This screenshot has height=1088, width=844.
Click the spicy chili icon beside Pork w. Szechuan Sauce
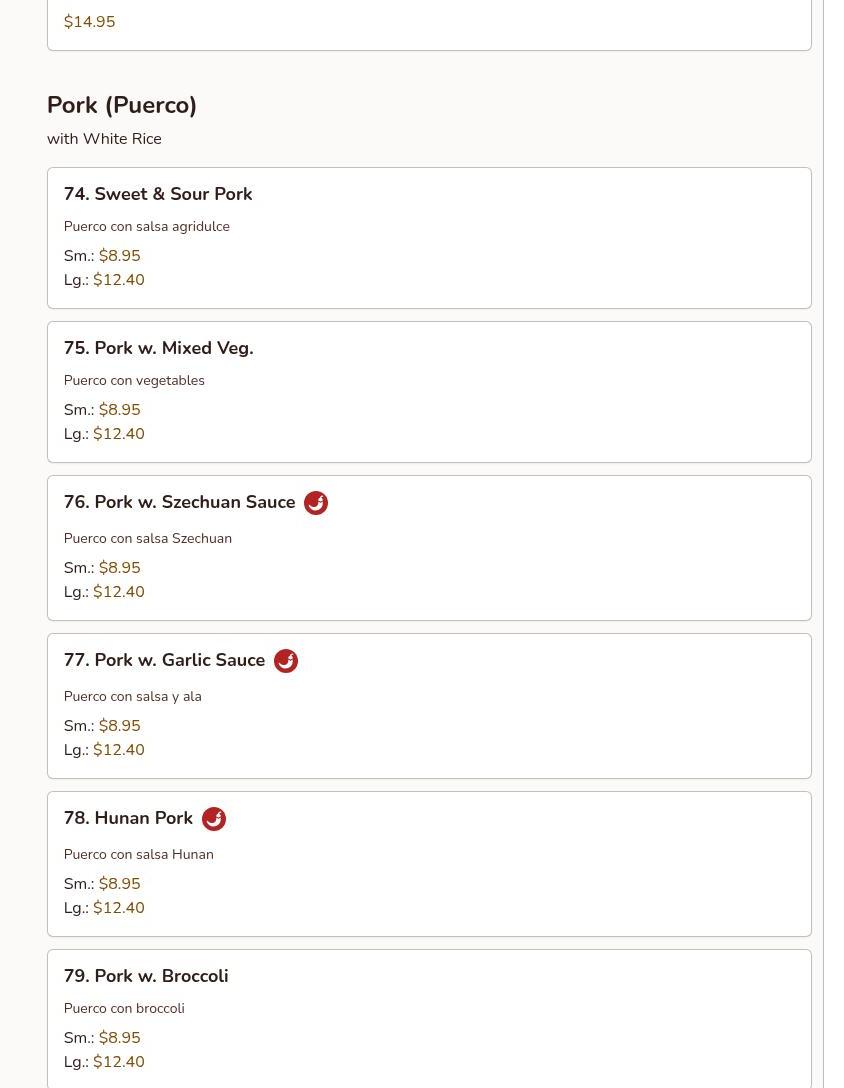click(x=316, y=503)
